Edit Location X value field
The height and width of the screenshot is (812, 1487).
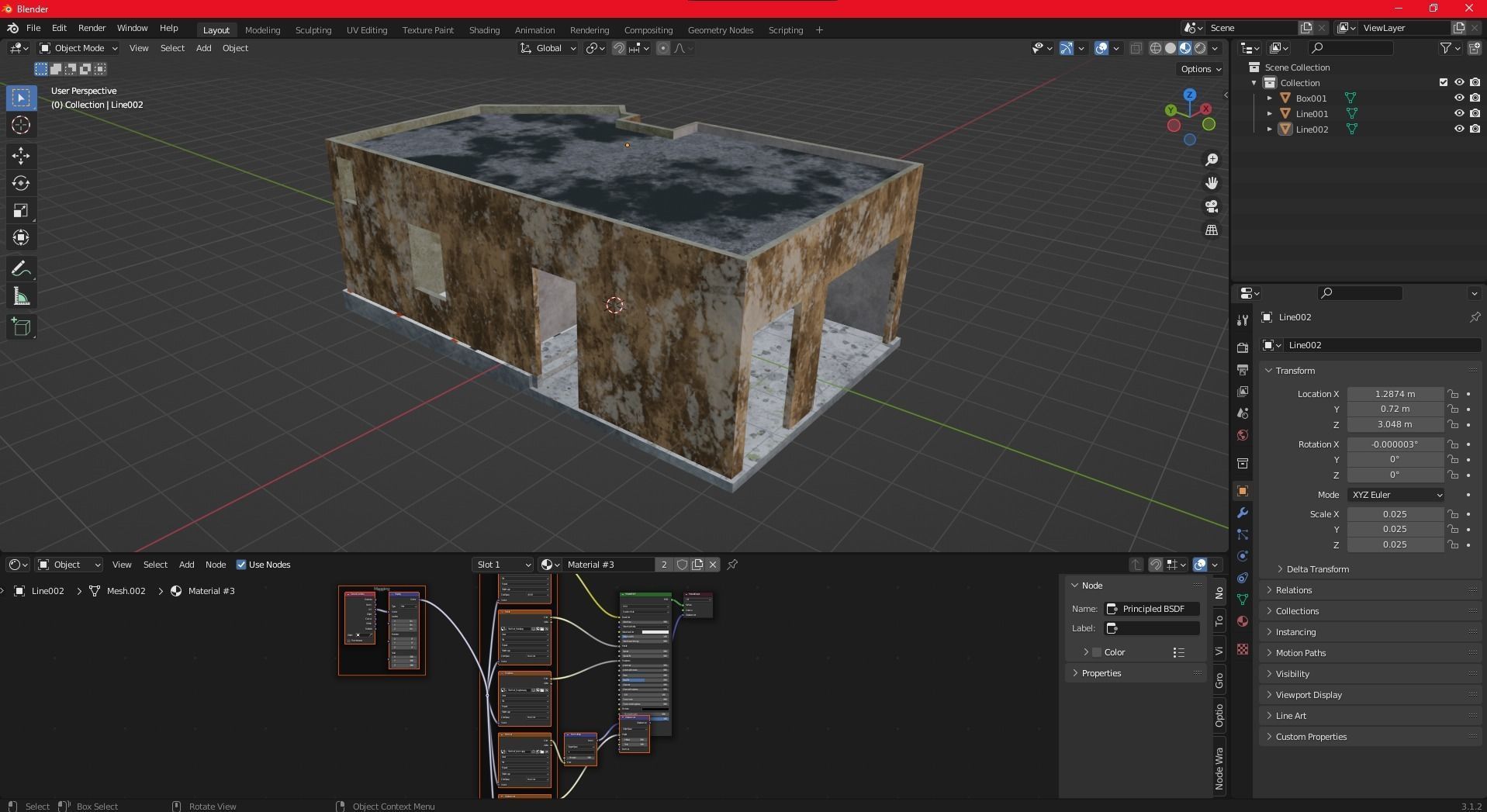[x=1395, y=394]
